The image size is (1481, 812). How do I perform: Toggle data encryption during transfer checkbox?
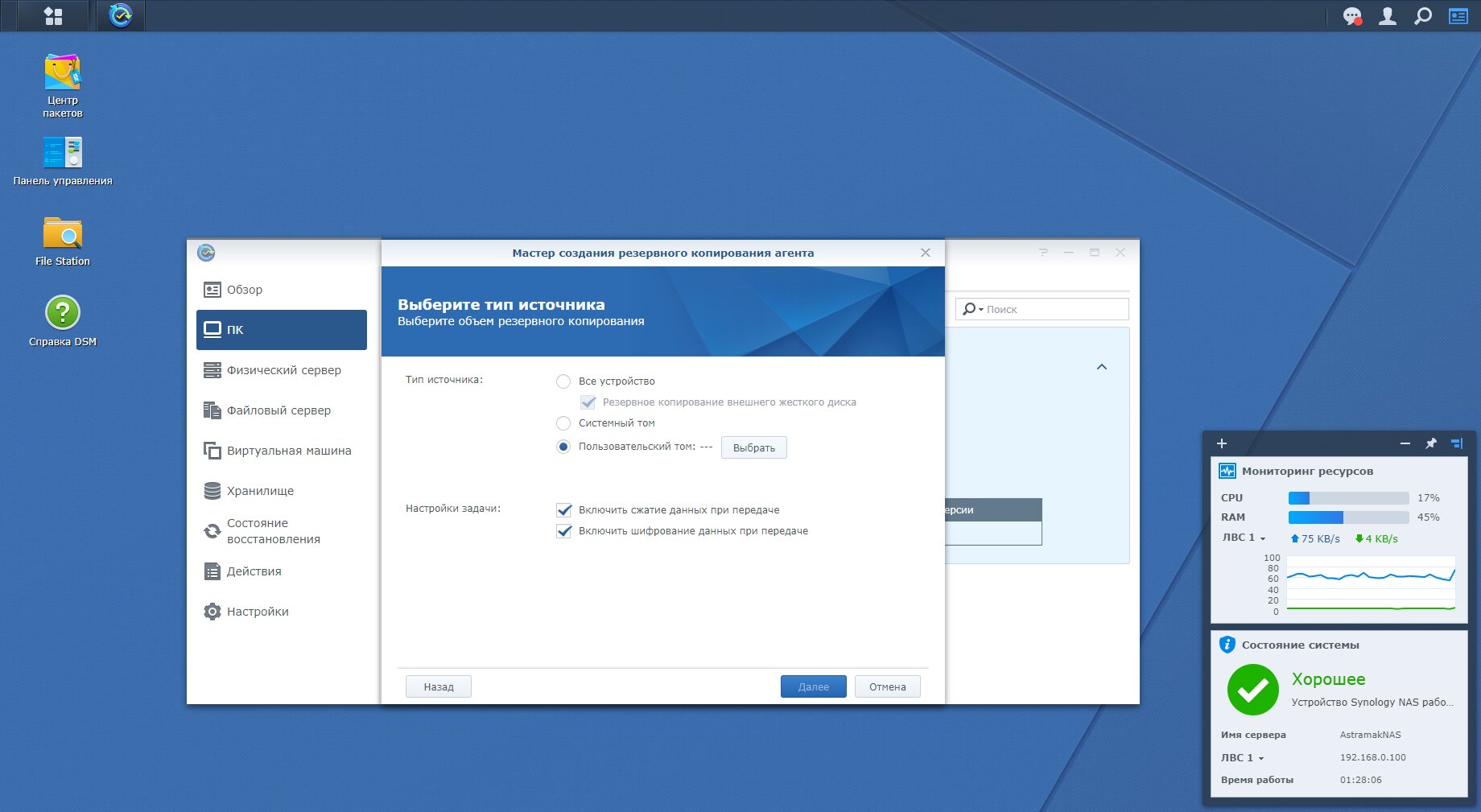(x=564, y=531)
